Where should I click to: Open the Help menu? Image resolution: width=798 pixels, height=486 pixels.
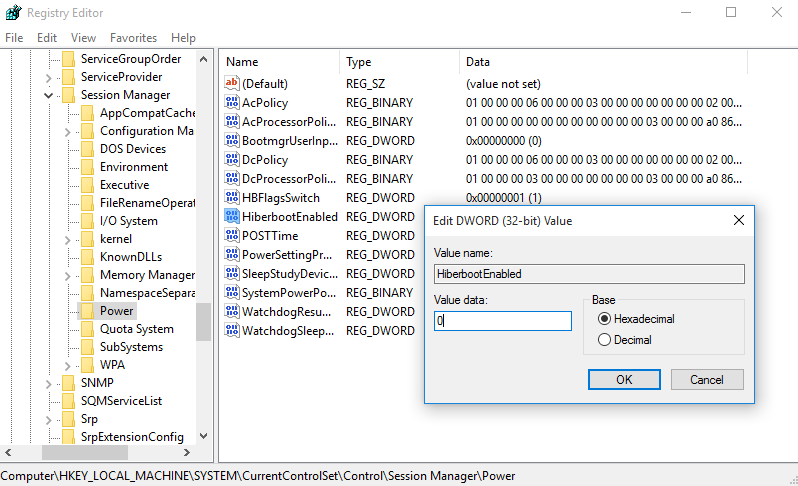pyautogui.click(x=183, y=38)
